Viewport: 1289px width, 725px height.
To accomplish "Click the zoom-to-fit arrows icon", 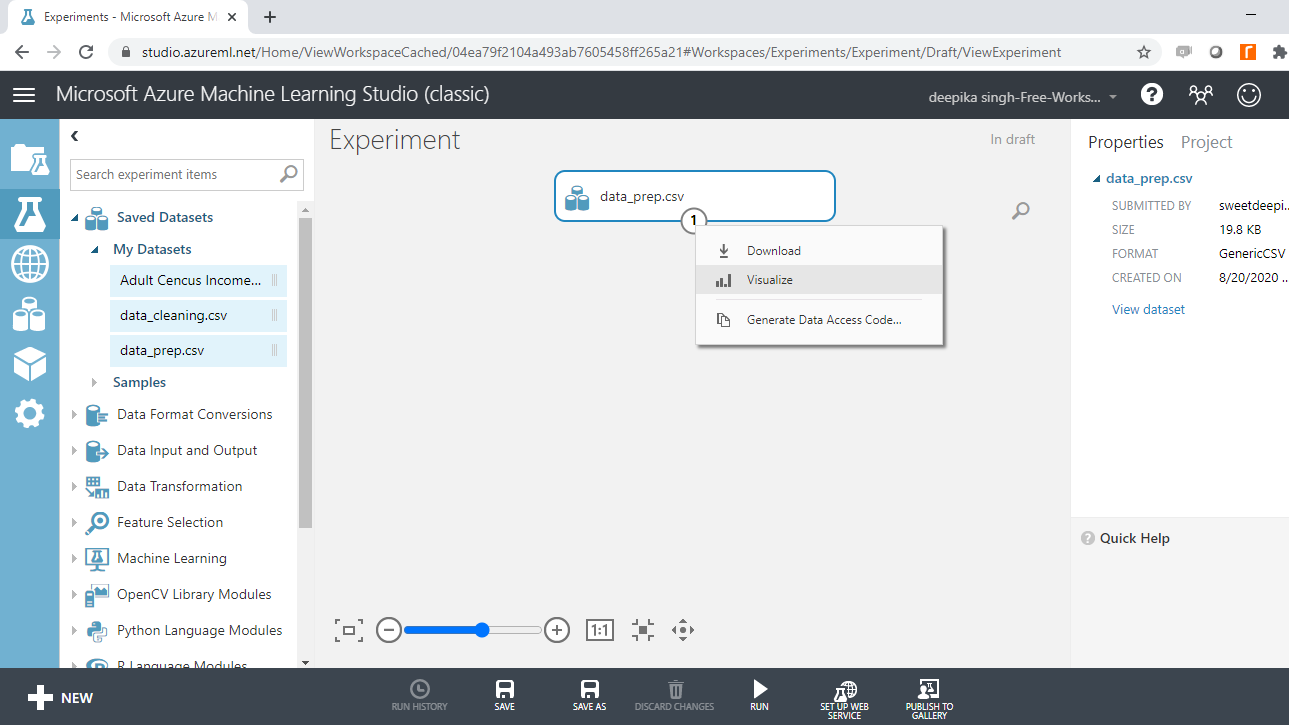I will pos(643,630).
